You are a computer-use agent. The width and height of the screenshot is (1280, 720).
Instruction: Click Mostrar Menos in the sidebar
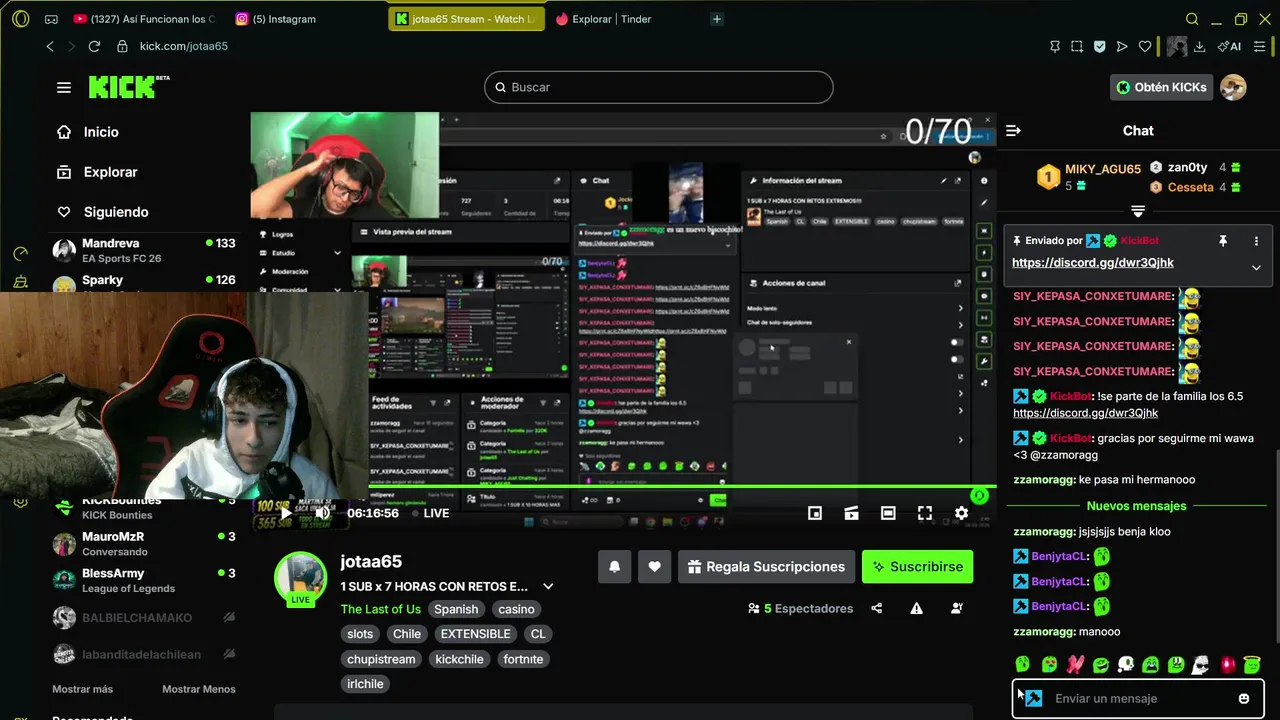coord(199,689)
